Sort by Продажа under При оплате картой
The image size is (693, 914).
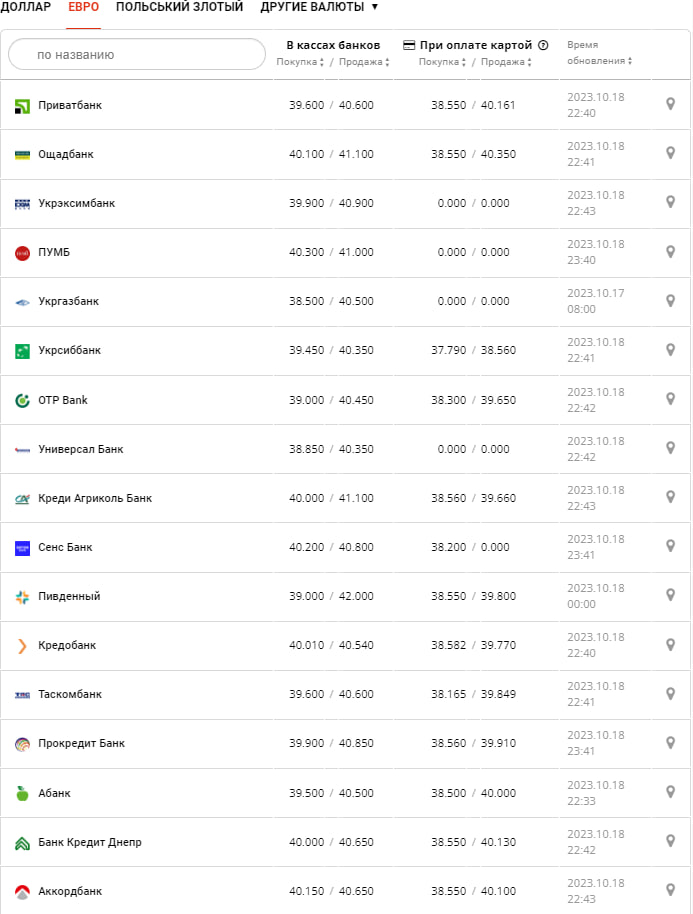507,62
